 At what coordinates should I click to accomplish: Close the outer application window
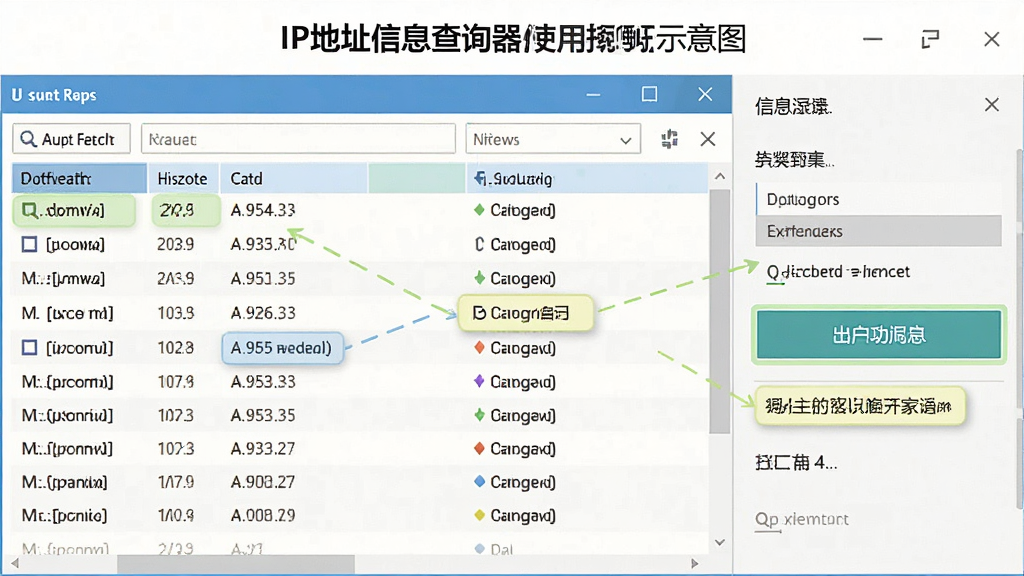click(991, 39)
